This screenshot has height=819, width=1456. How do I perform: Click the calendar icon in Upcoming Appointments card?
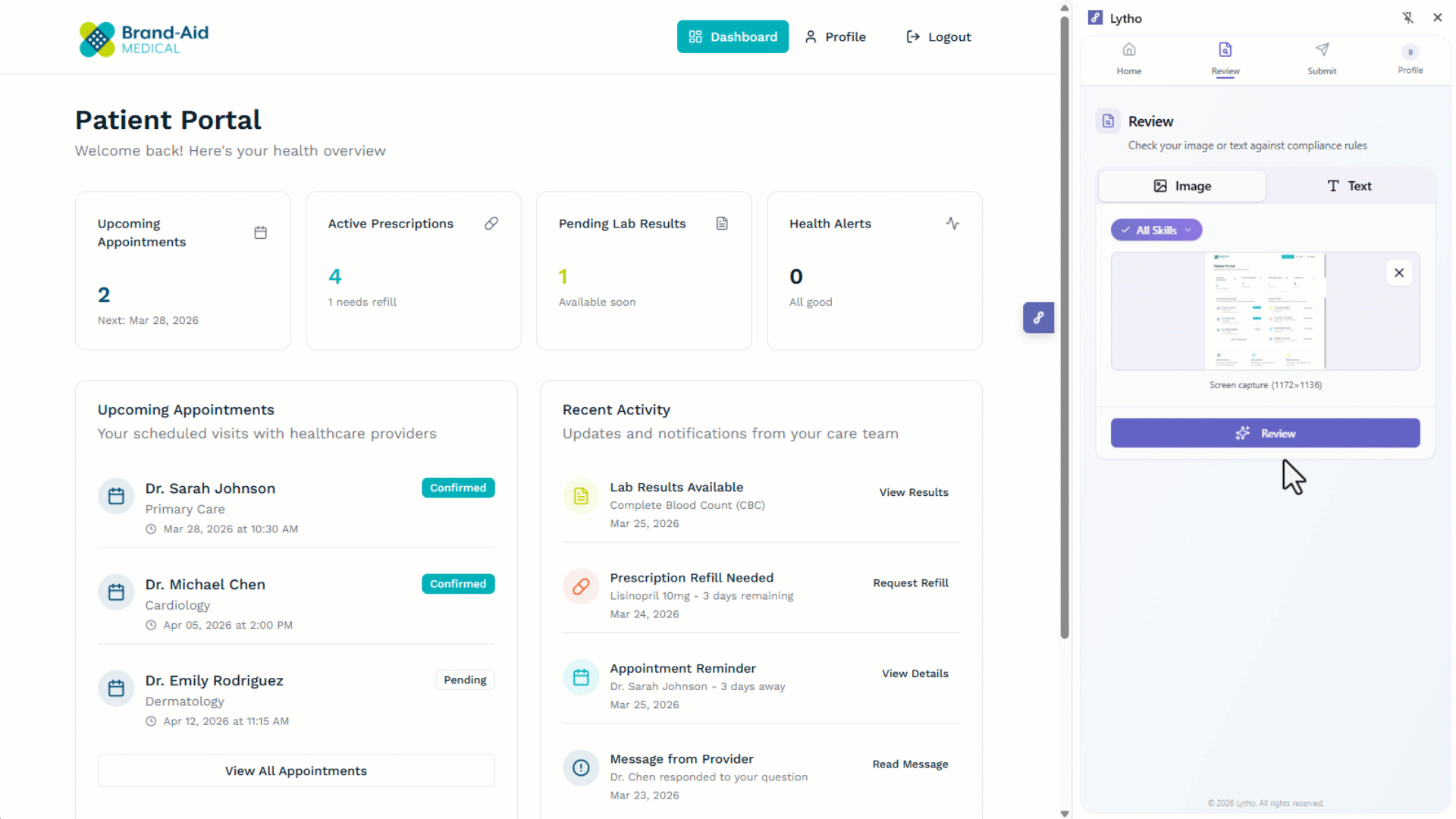click(x=260, y=233)
